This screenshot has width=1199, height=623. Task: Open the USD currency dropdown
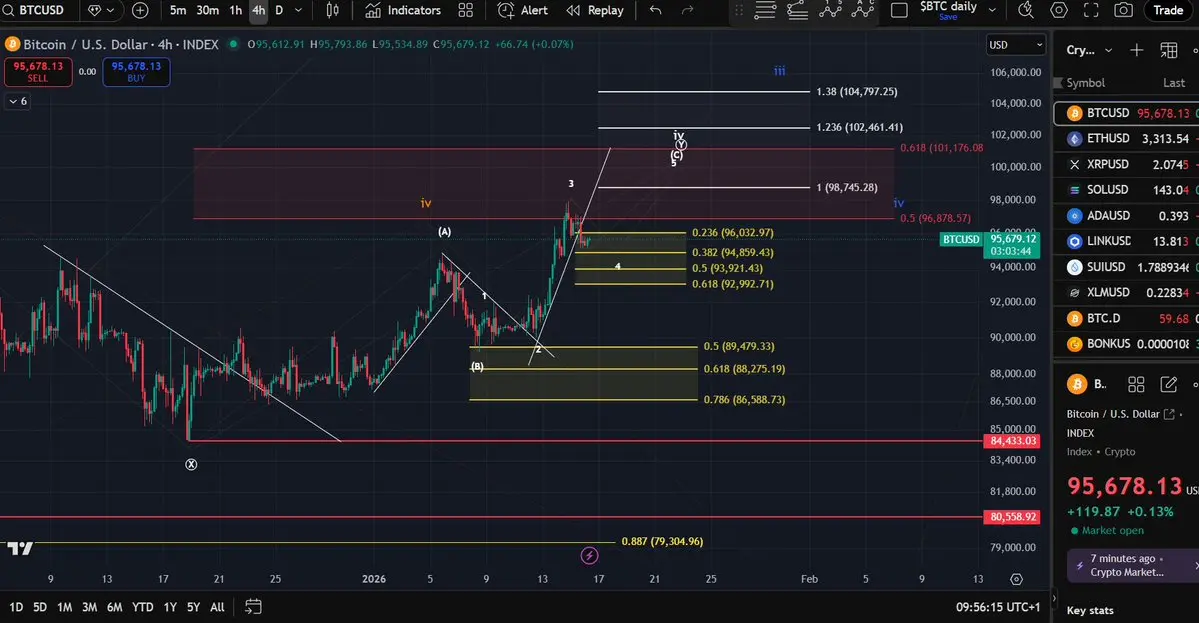click(1015, 45)
